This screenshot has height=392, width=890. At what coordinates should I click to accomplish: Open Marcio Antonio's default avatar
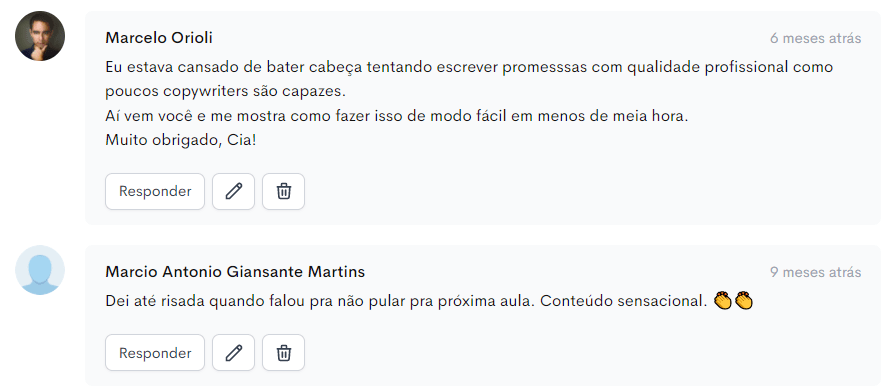[x=40, y=270]
